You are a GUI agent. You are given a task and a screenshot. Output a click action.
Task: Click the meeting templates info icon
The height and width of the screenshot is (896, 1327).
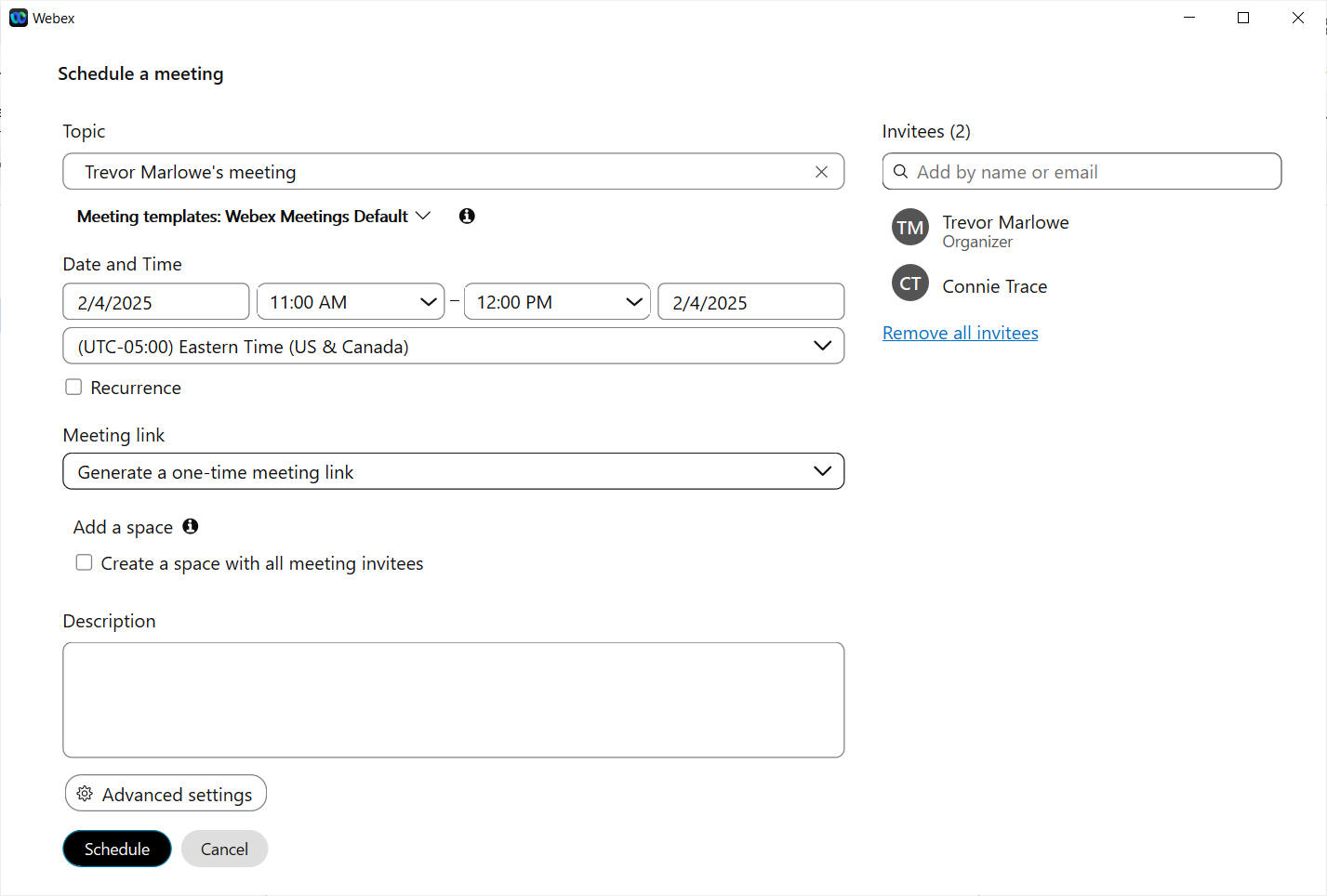(467, 216)
